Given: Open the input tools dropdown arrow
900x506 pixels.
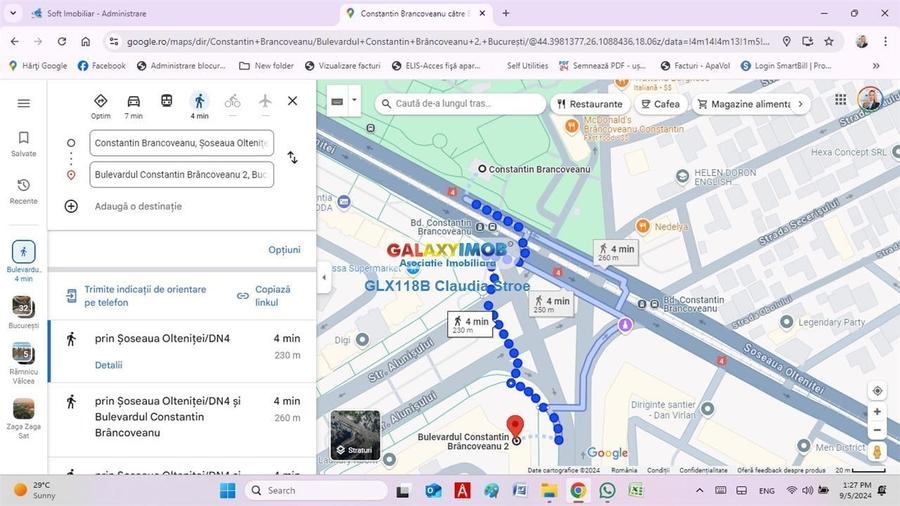Looking at the screenshot, I should [x=354, y=101].
